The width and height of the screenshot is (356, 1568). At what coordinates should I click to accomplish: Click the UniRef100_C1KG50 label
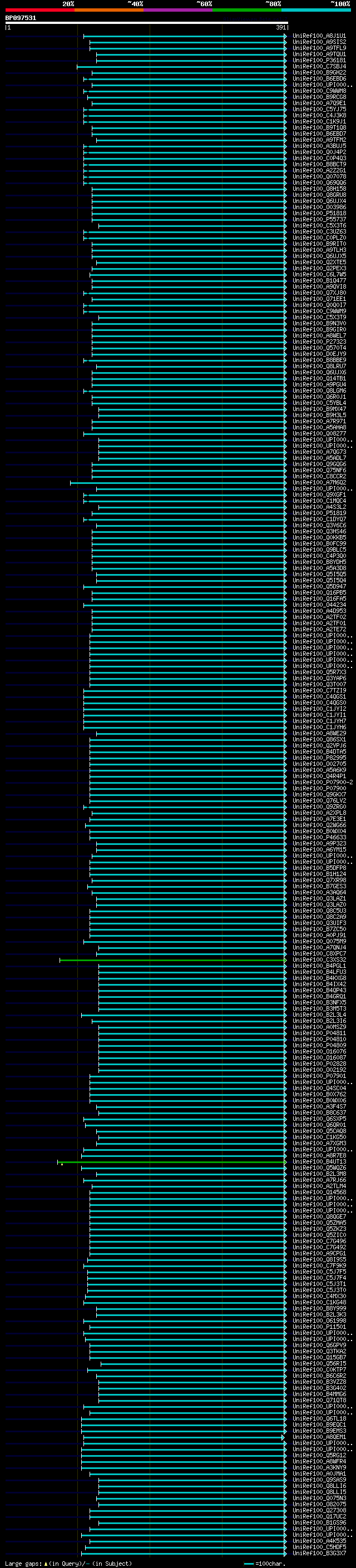click(x=319, y=1137)
